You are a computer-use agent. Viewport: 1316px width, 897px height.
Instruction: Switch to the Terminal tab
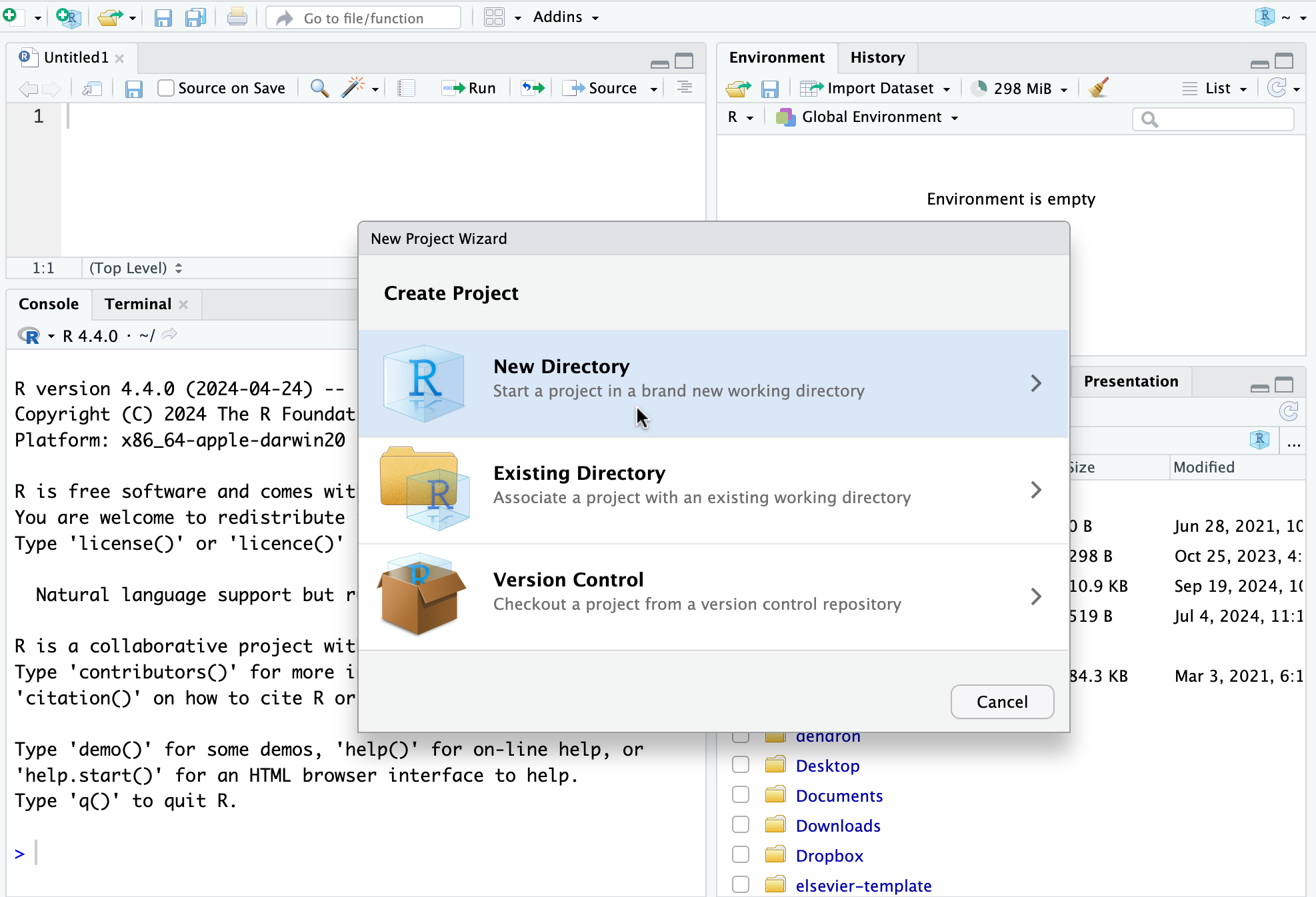[138, 304]
